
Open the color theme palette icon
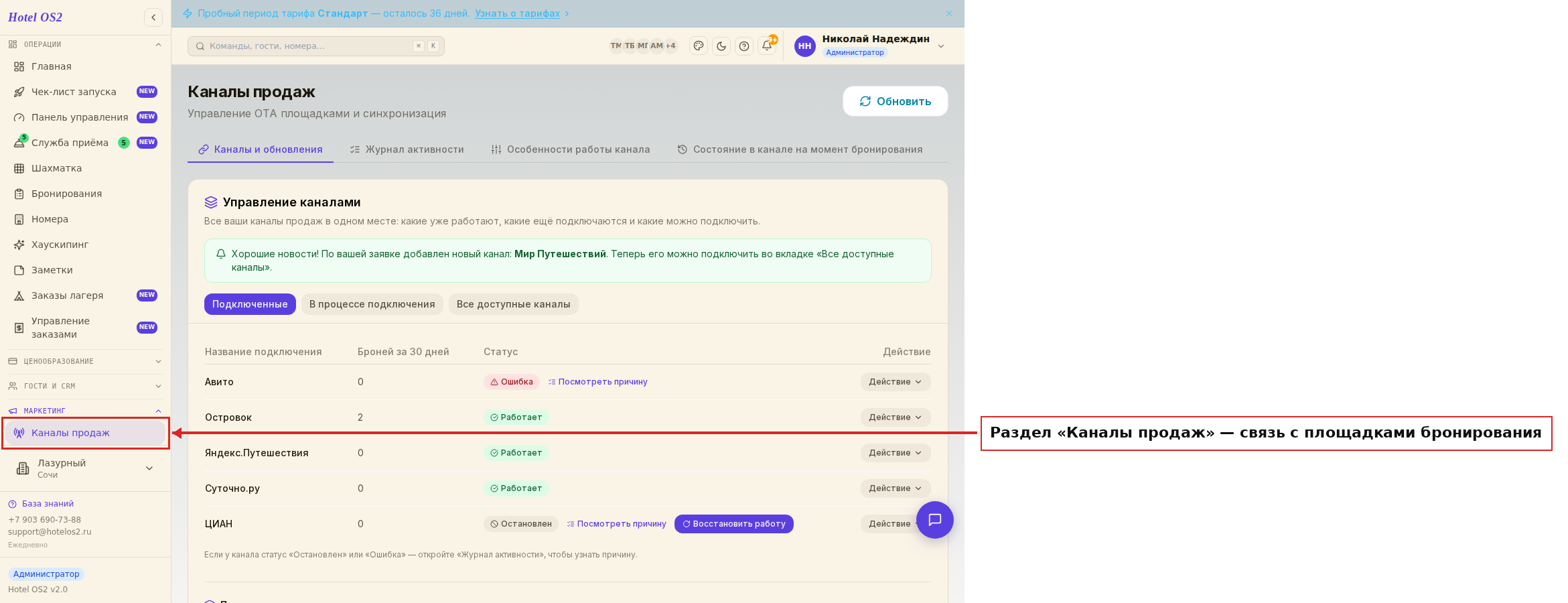[699, 46]
